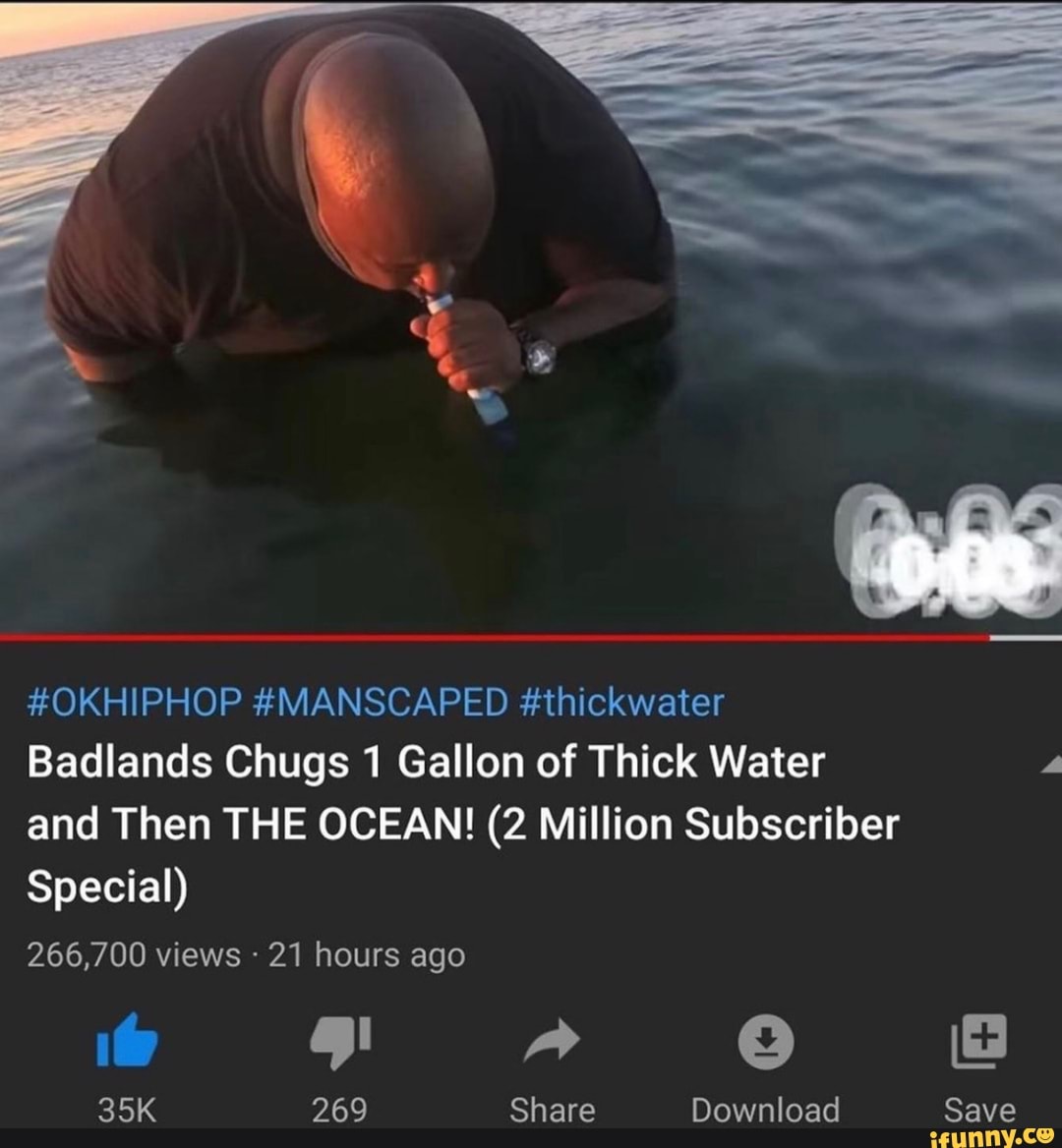Viewport: 1062px width, 1148px height.
Task: Tap the blue thumbs-up like icon
Action: pos(128,1040)
